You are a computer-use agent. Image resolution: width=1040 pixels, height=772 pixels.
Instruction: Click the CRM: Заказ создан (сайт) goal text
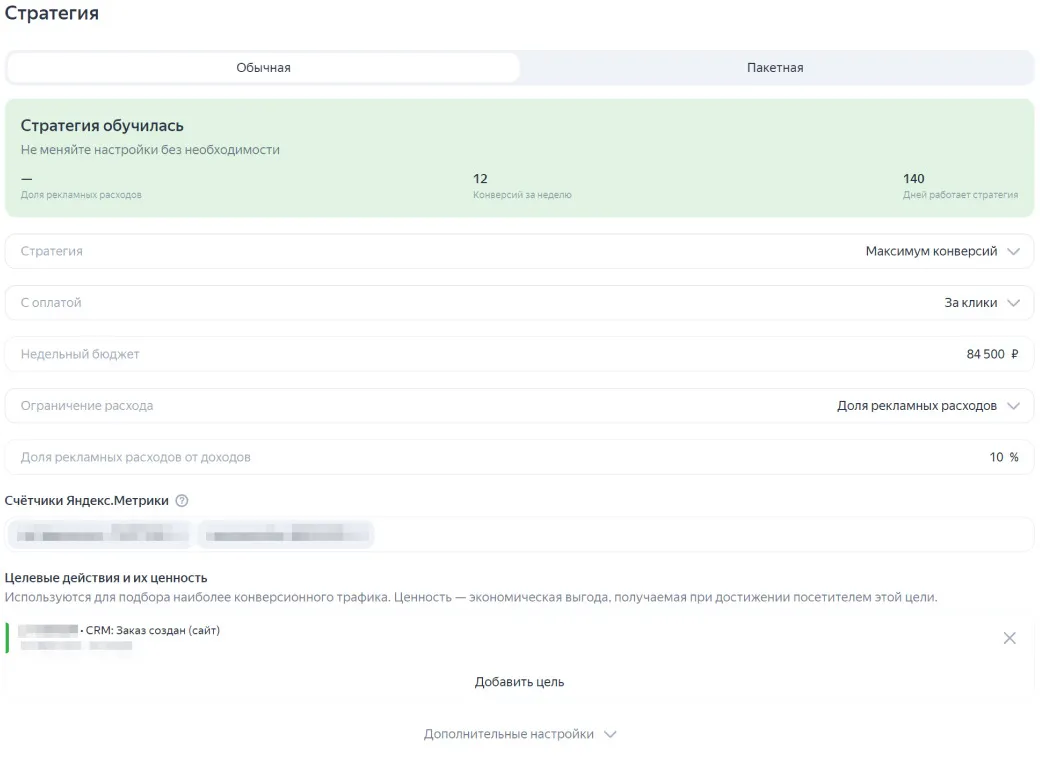pyautogui.click(x=153, y=630)
